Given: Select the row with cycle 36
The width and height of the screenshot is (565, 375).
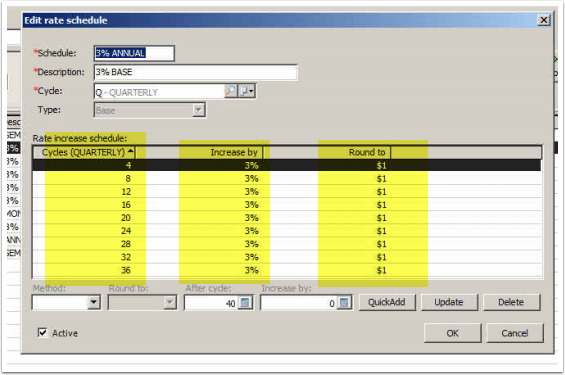Looking at the screenshot, I should [x=287, y=270].
